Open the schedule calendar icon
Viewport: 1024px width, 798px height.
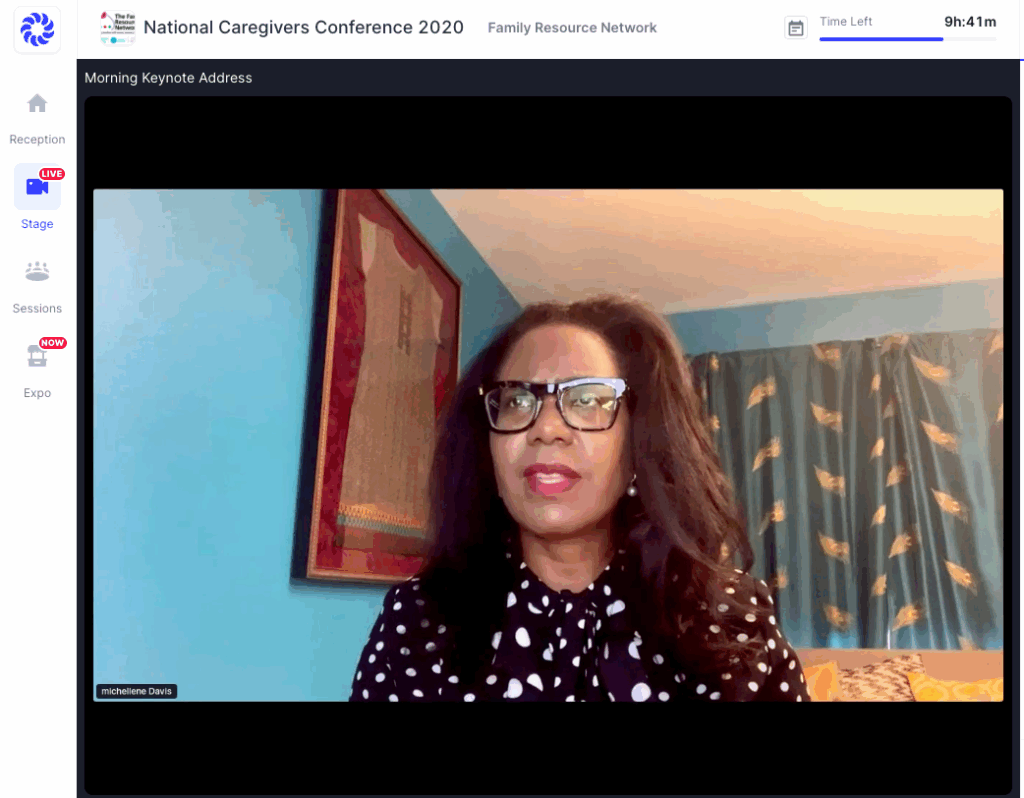[796, 28]
